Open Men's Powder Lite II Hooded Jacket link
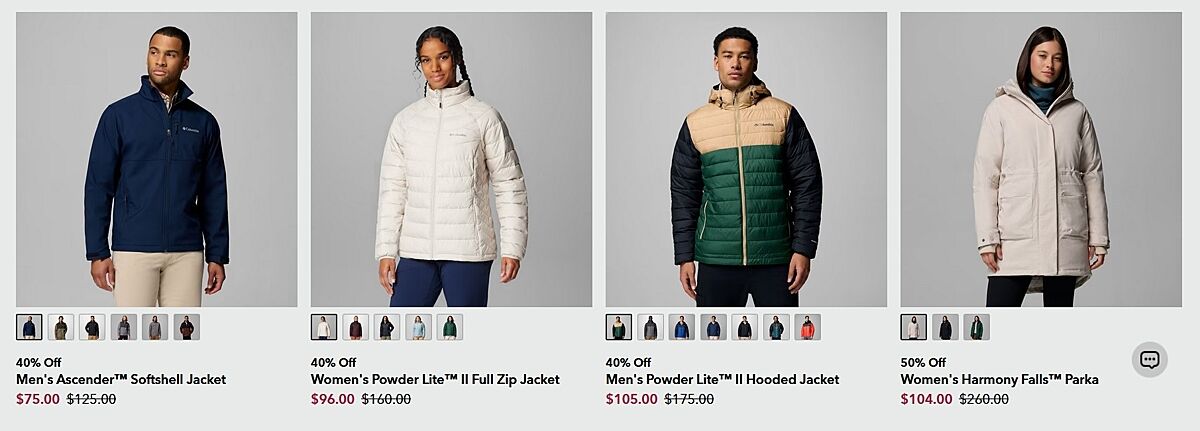The height and width of the screenshot is (431, 1200). click(x=722, y=379)
